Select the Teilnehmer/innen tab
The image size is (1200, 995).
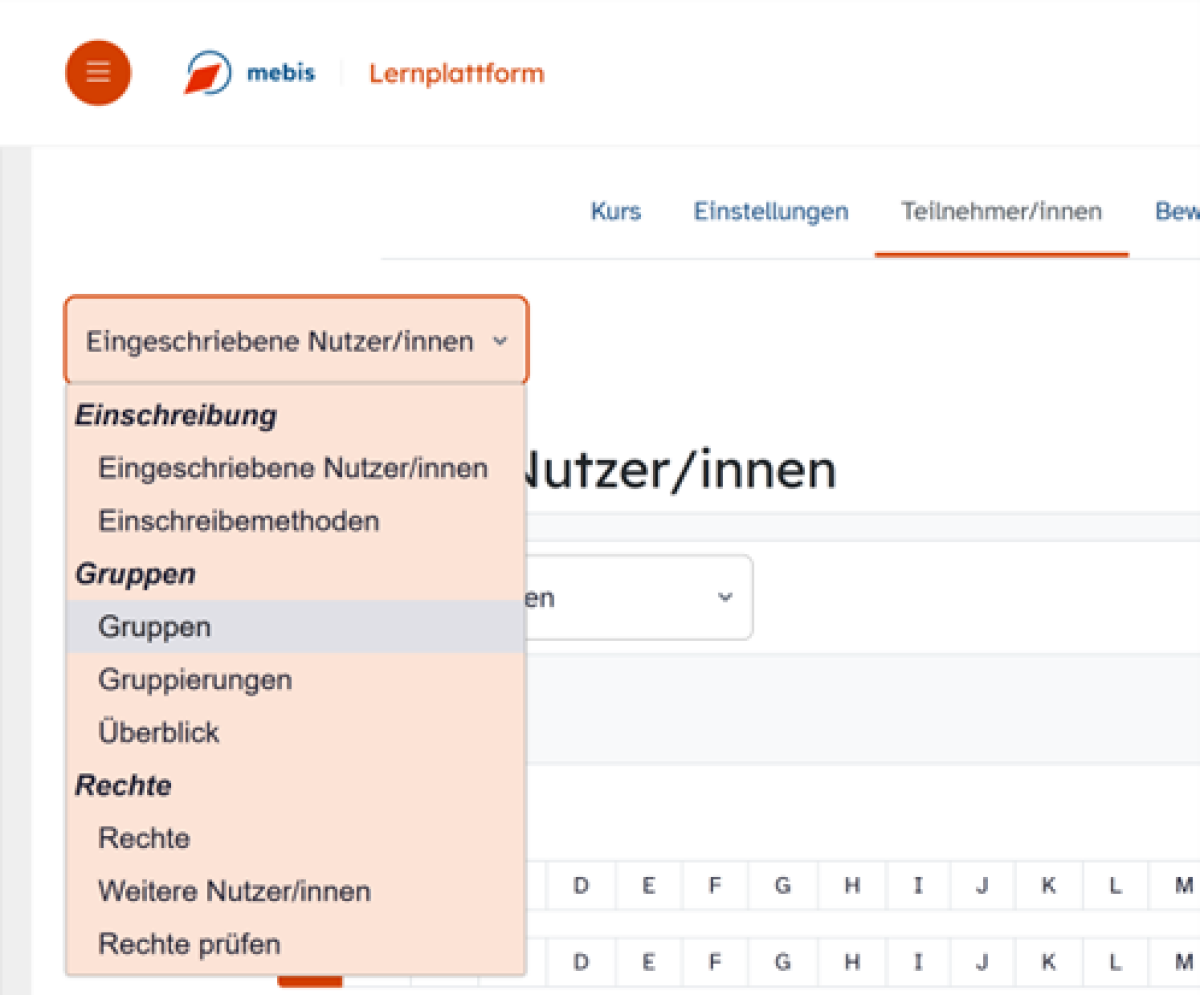click(x=1001, y=212)
